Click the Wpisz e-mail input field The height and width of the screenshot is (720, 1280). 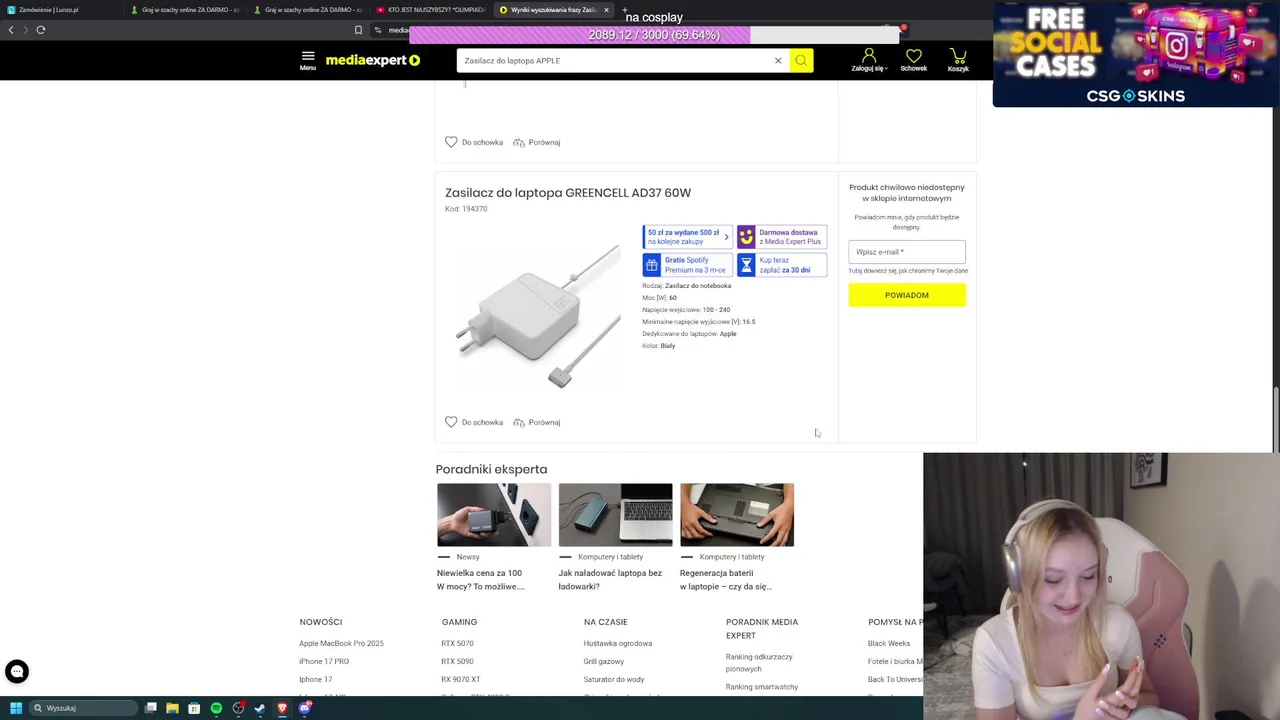907,252
